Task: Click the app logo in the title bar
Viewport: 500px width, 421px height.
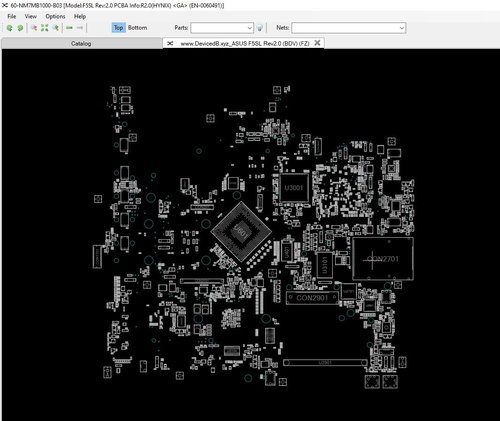Action: point(5,6)
